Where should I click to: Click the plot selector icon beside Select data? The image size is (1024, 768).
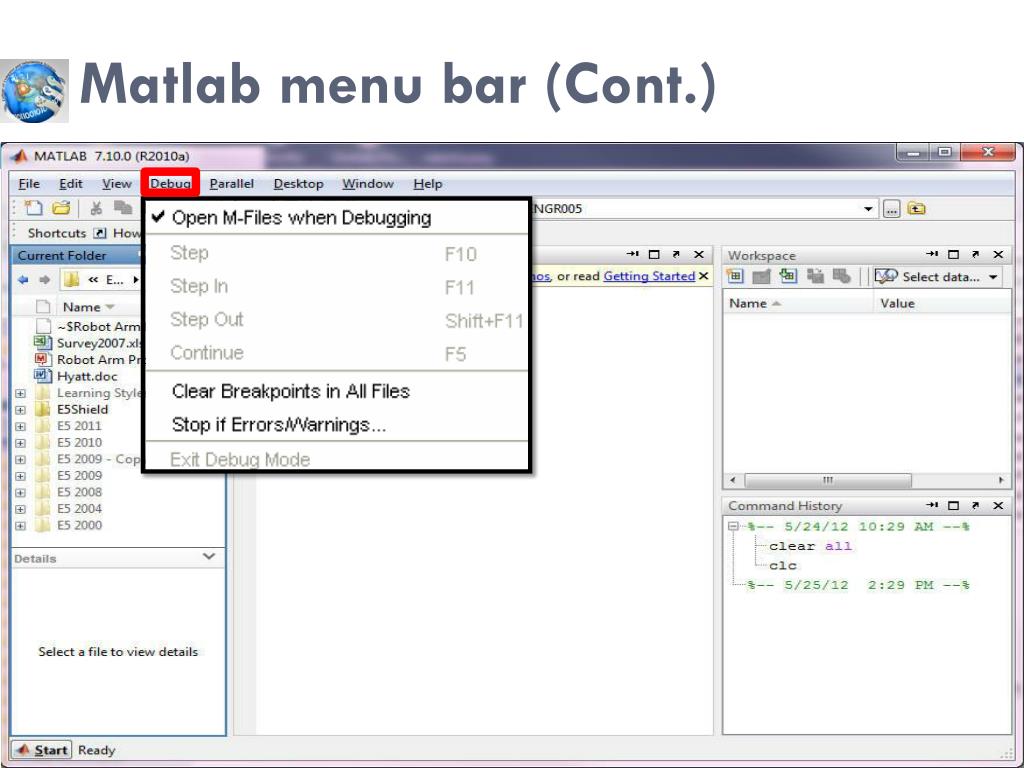[x=886, y=276]
